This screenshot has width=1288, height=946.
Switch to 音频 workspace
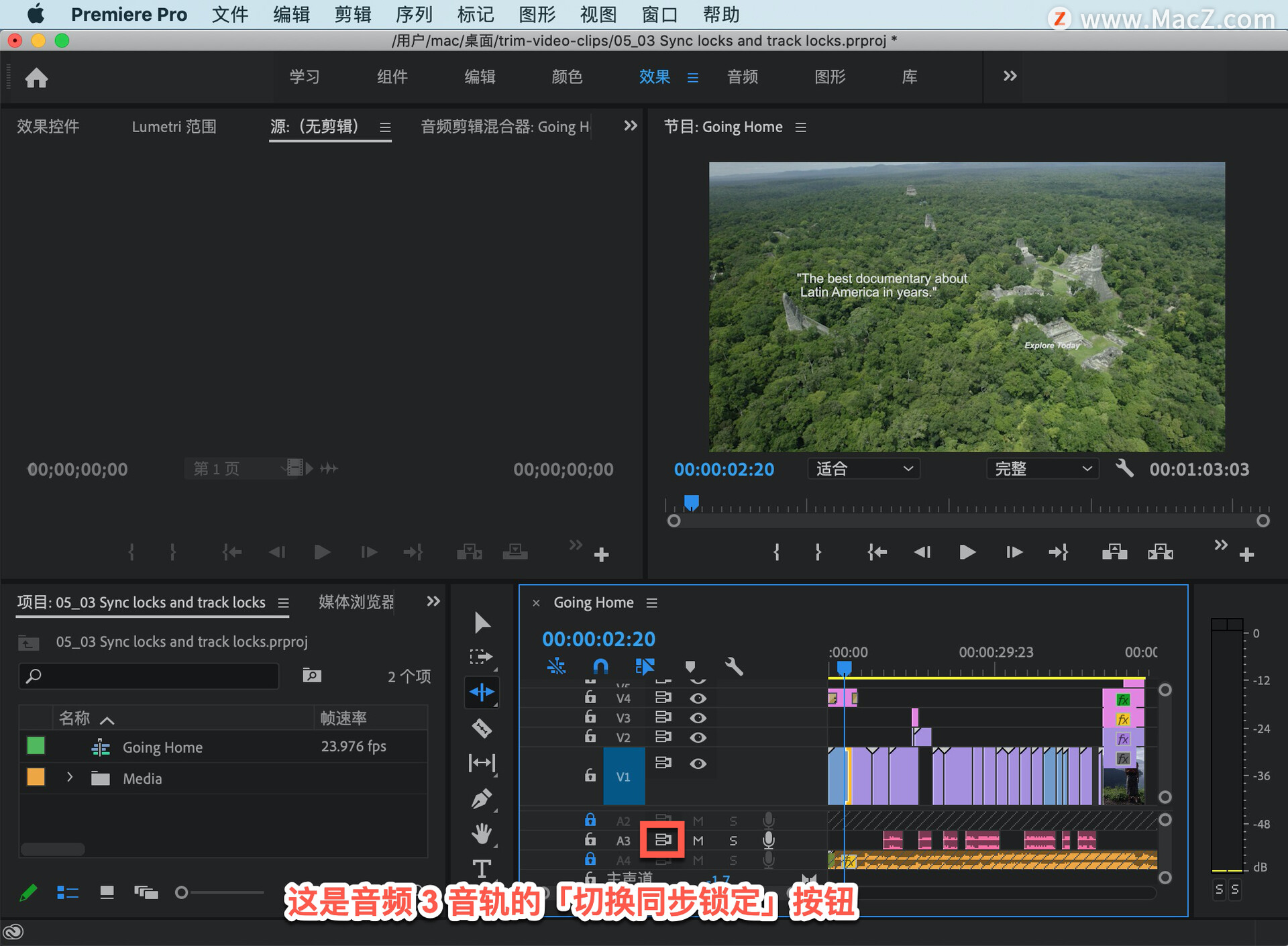click(x=743, y=76)
